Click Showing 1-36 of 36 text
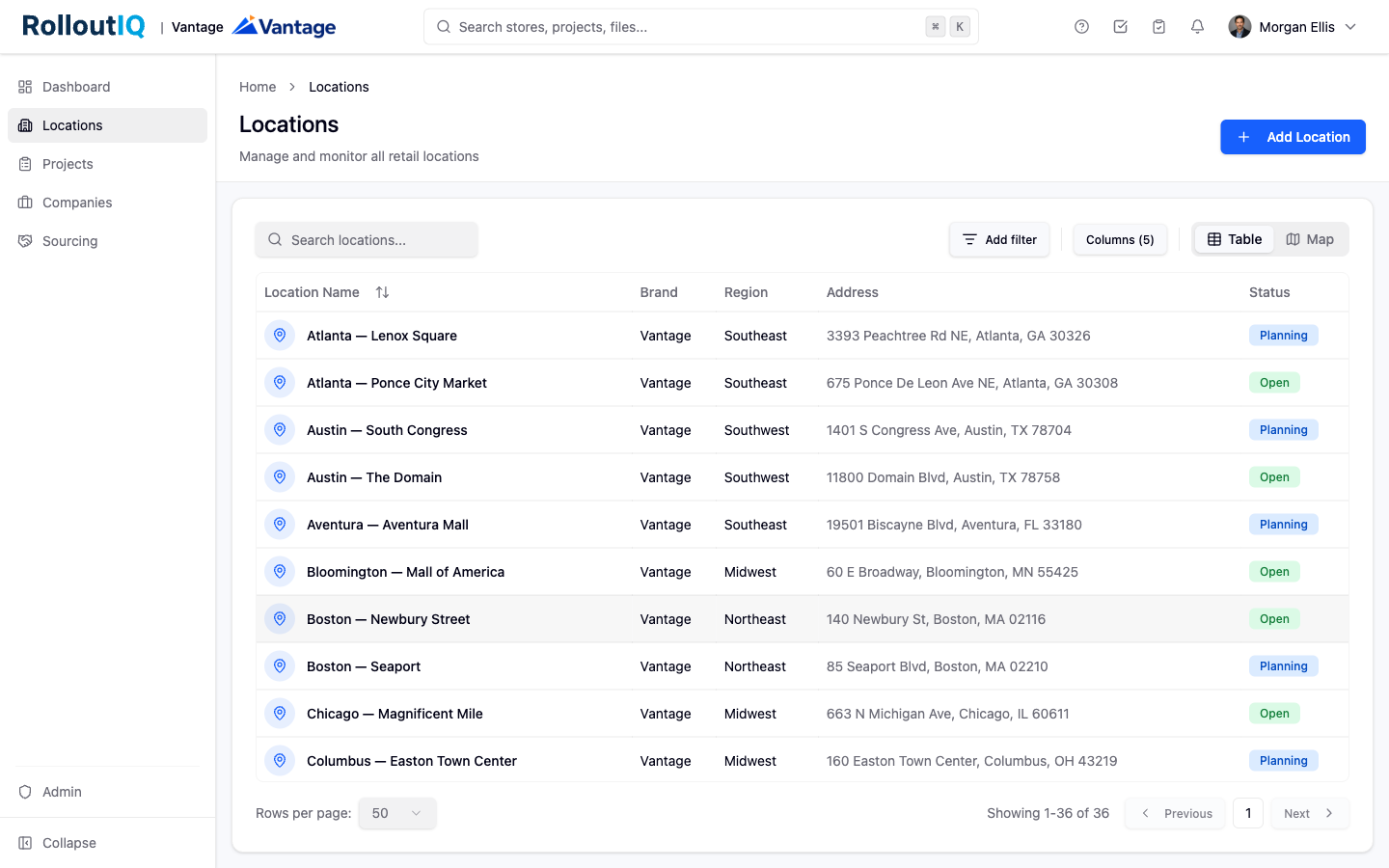 1048,813
